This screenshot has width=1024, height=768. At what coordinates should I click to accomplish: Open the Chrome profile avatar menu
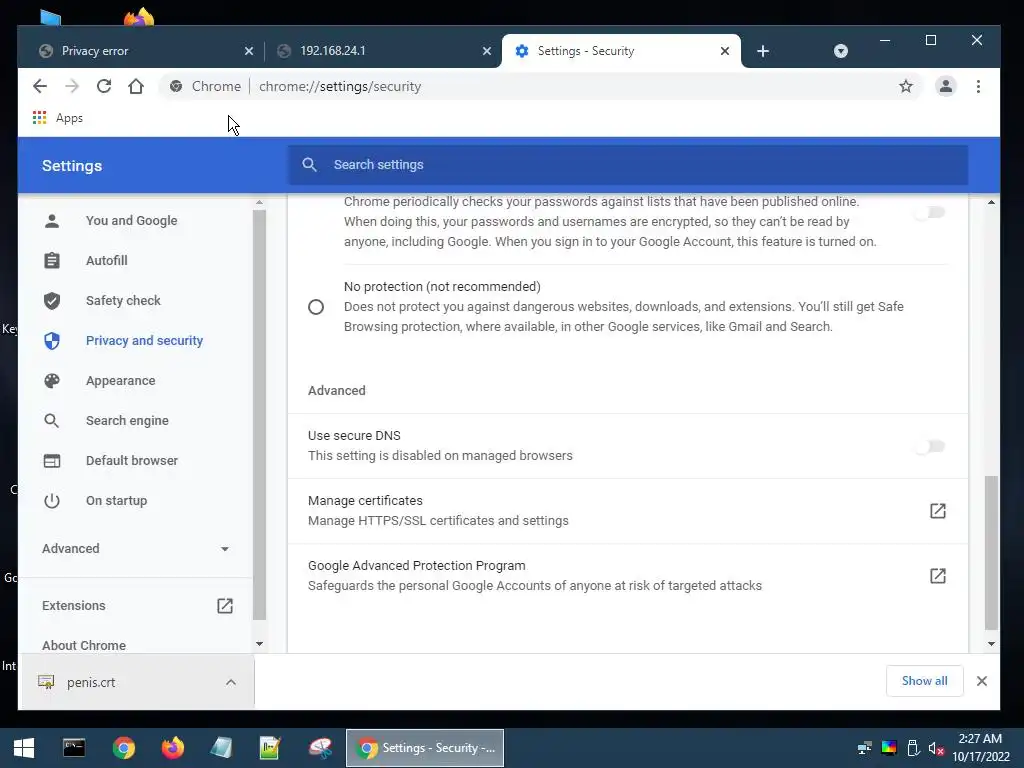[x=946, y=86]
